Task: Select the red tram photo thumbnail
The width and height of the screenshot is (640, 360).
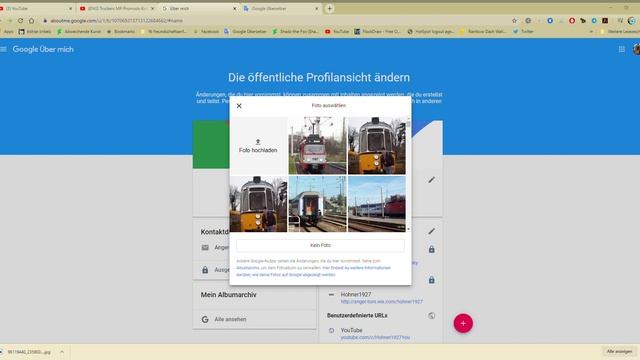Action: coord(317,146)
